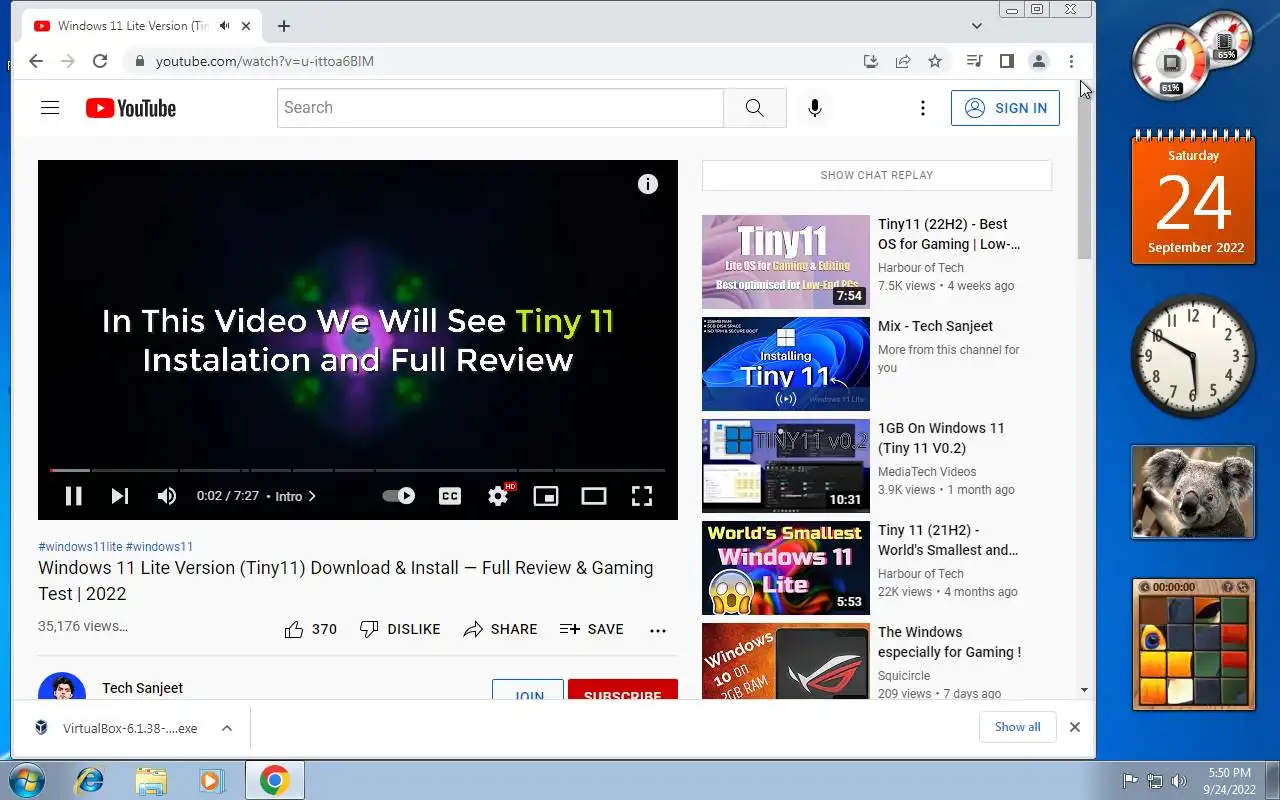Activate the miniplayer
Image resolution: width=1280 pixels, height=800 pixels.
546,496
